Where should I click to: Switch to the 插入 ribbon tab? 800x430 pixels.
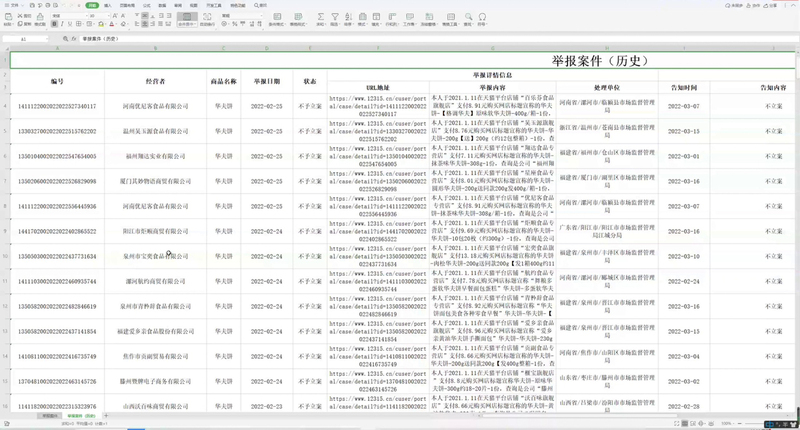tap(108, 5)
